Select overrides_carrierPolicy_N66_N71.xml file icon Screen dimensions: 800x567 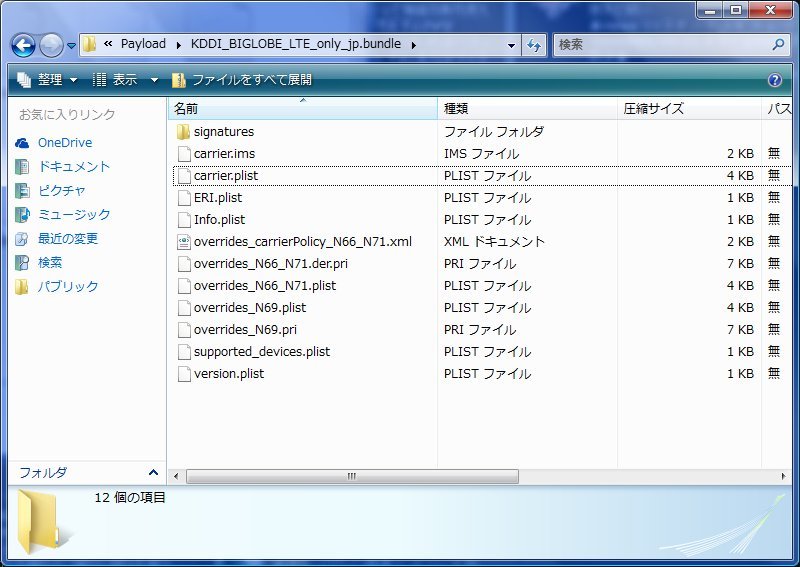click(x=183, y=242)
